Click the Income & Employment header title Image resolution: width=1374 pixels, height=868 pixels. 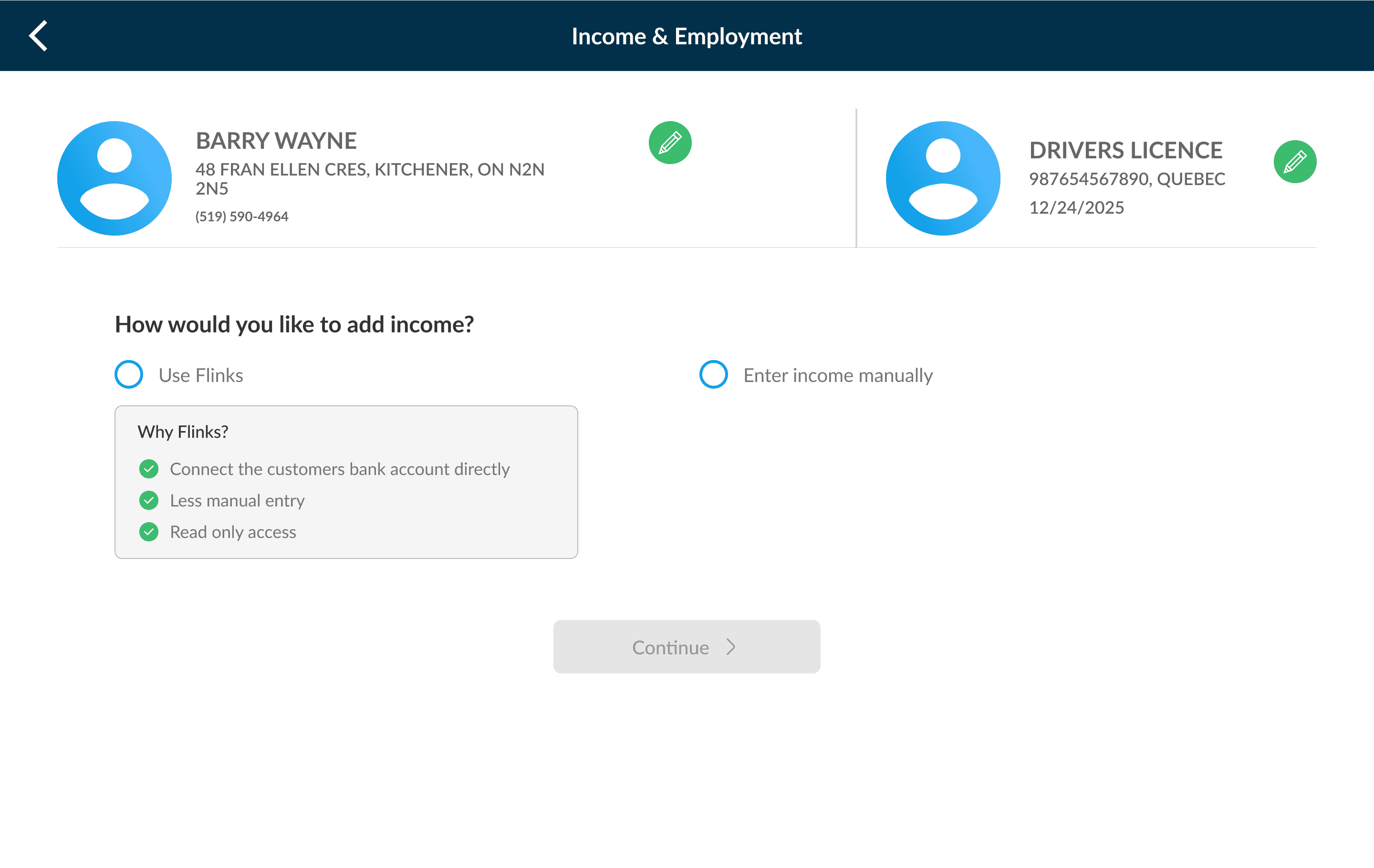[x=687, y=37]
